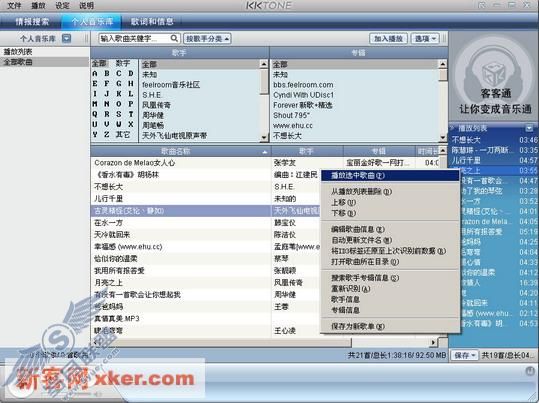Filter artists by letter Z
Screen dimensions: 539x403
coord(107,134)
